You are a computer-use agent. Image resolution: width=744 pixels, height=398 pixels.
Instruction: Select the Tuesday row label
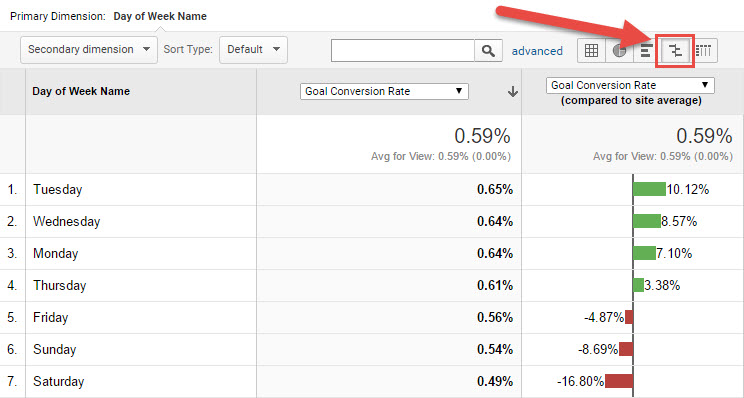[x=57, y=190]
